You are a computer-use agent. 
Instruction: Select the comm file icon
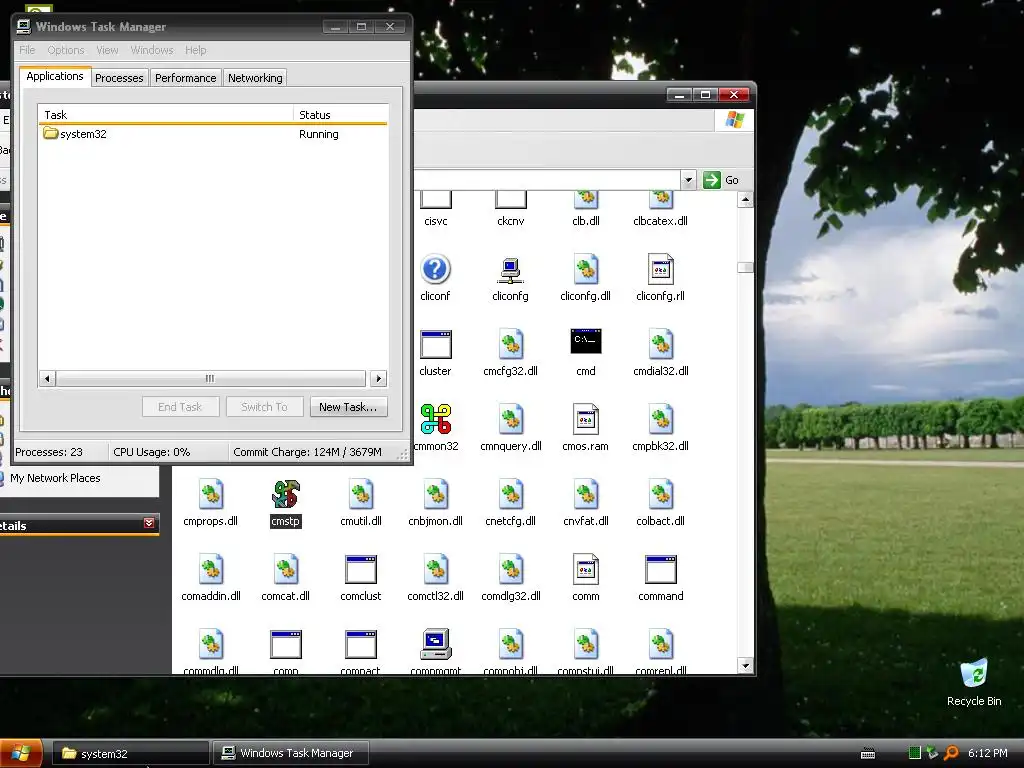tap(585, 569)
